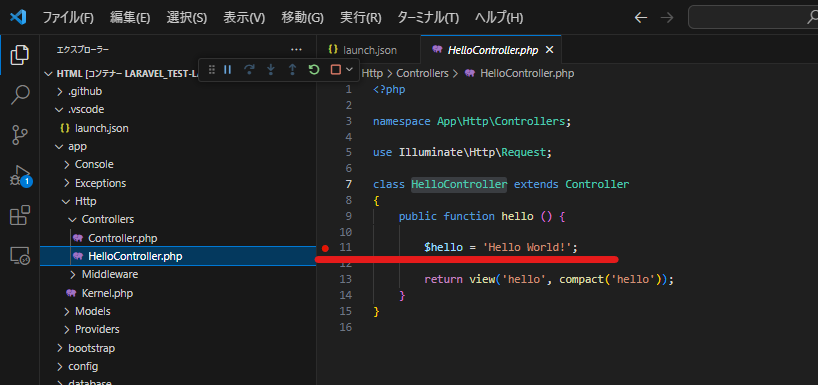The width and height of the screenshot is (818, 385).
Task: Select HelloController.php in the file tree
Action: [178, 256]
